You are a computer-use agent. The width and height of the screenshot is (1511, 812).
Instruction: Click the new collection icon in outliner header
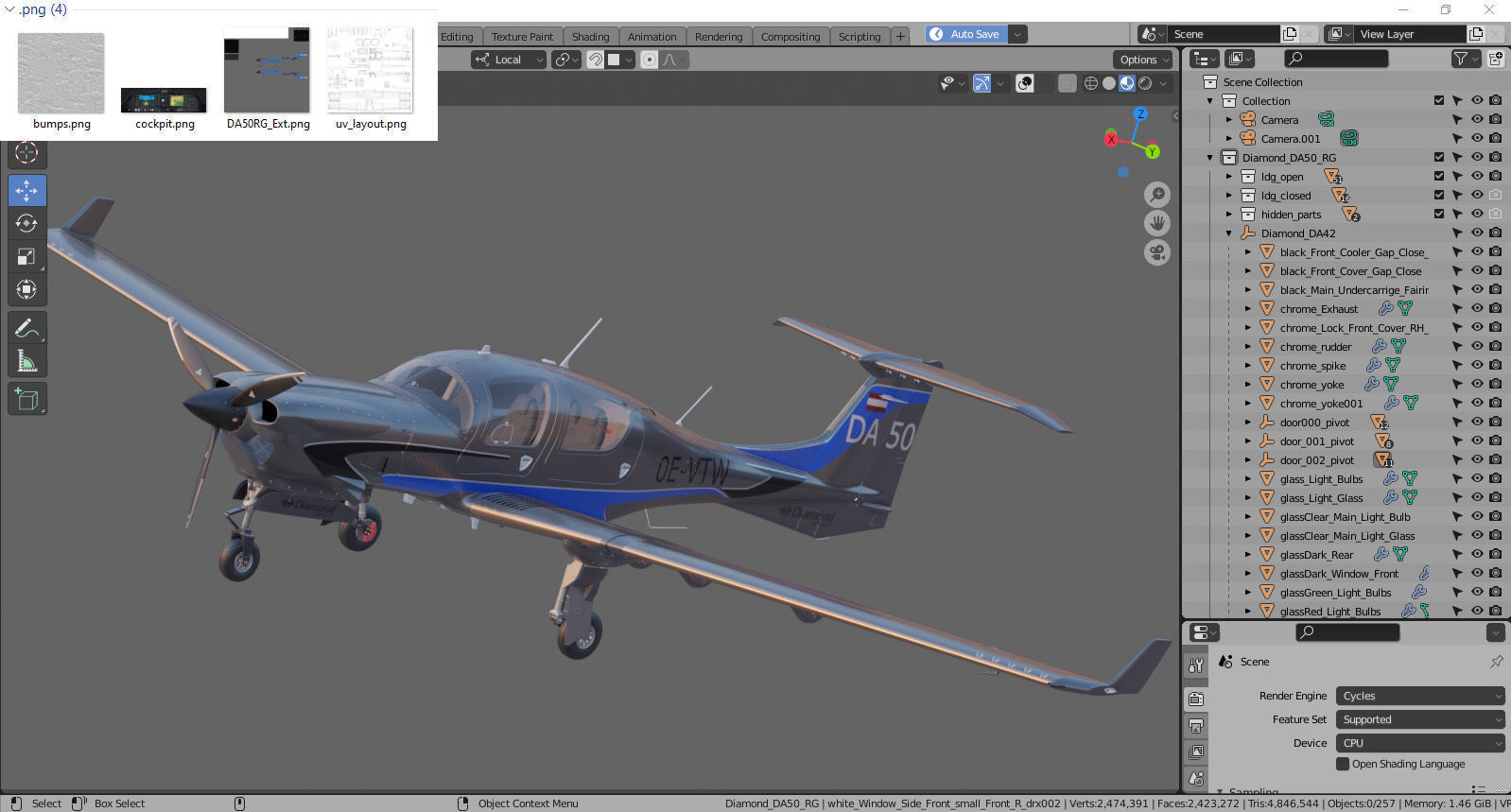pos(1495,59)
